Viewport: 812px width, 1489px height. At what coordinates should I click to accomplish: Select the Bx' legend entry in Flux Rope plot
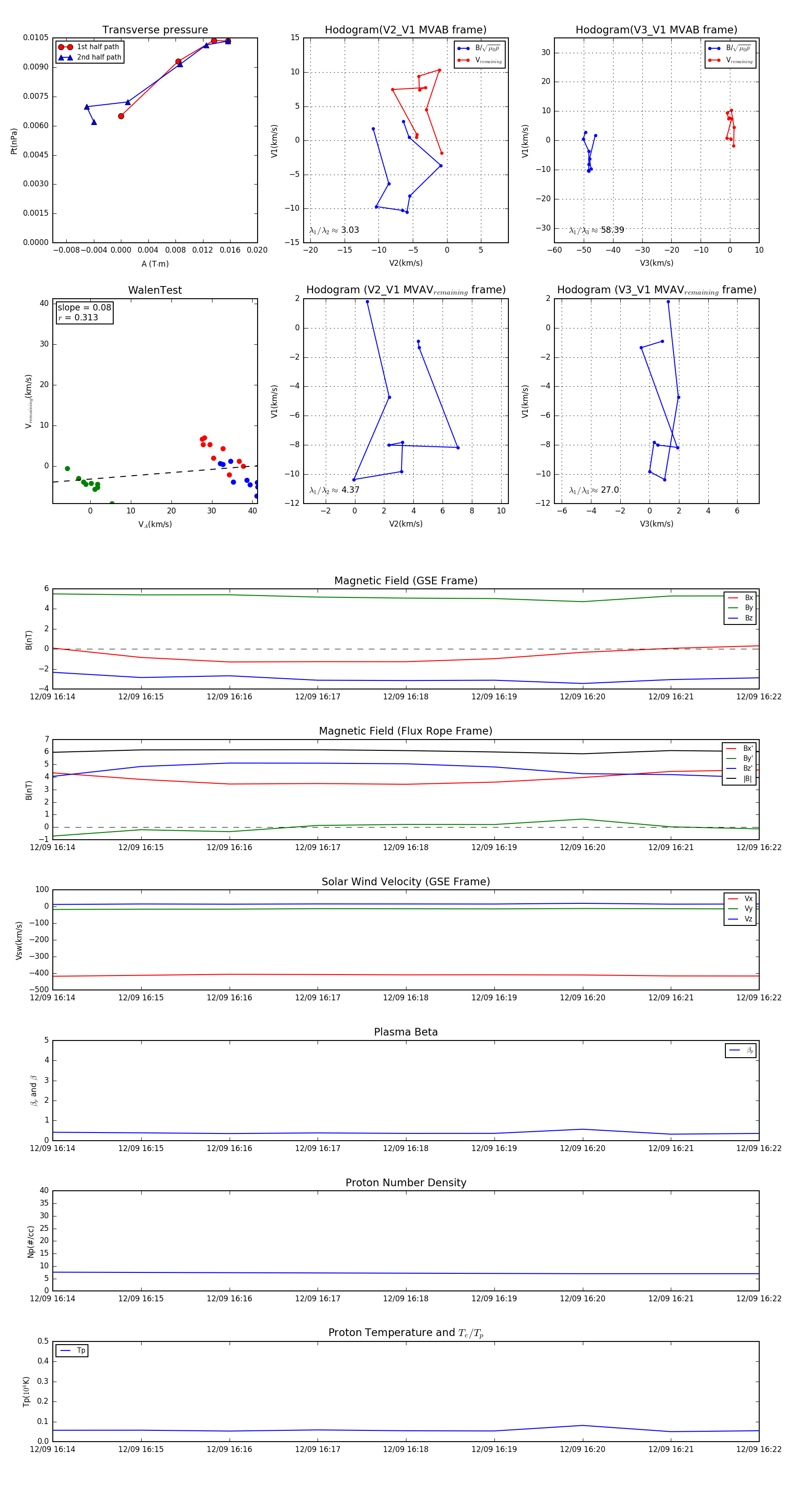pos(740,748)
